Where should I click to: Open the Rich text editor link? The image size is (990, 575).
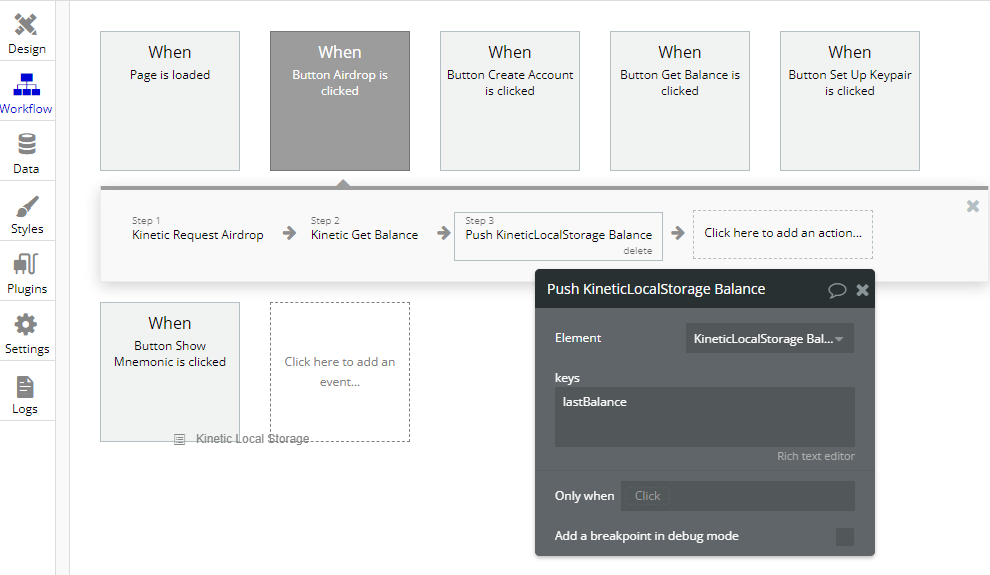pyautogui.click(x=815, y=456)
